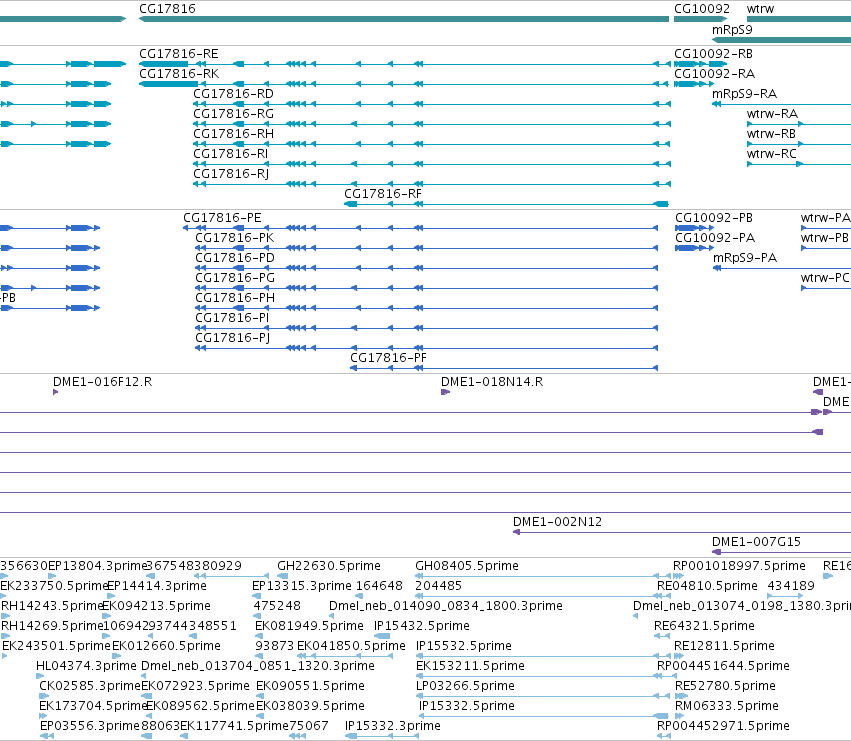
Task: Select transcript wtrw-RC
Action: [771, 154]
